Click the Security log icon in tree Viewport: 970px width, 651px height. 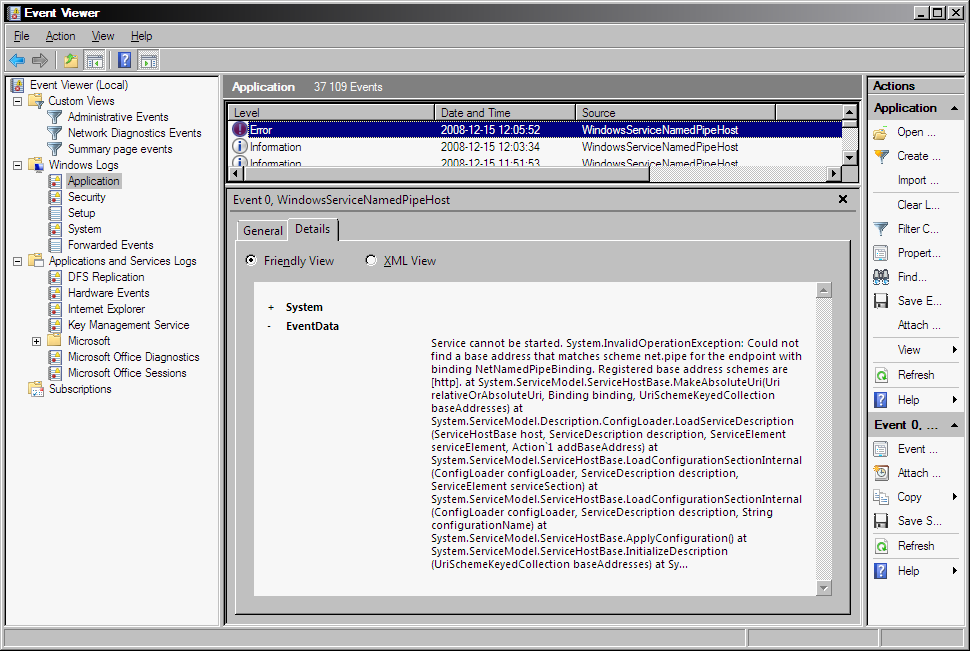click(55, 197)
